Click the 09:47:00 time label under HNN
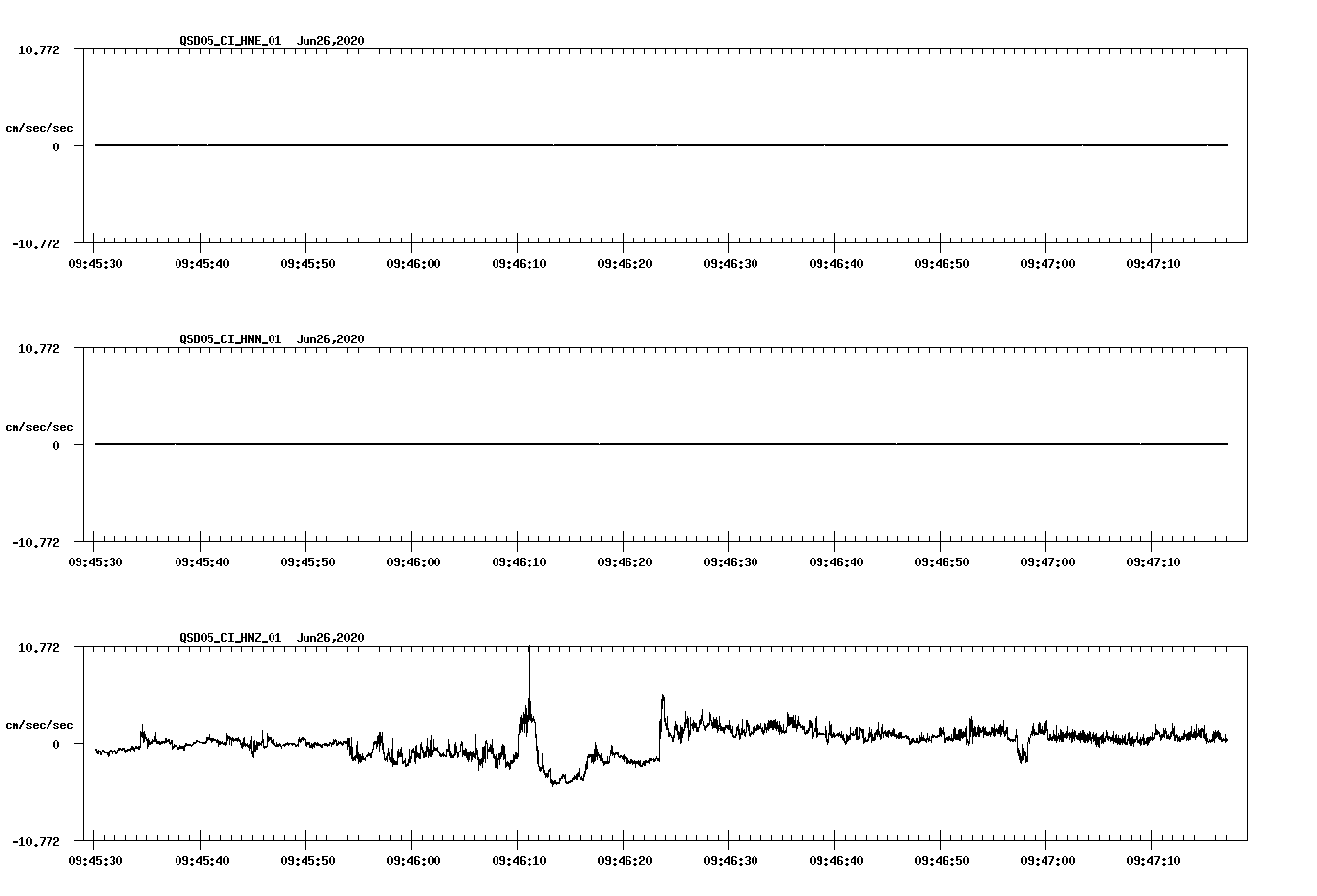1317x896 pixels. (1046, 561)
